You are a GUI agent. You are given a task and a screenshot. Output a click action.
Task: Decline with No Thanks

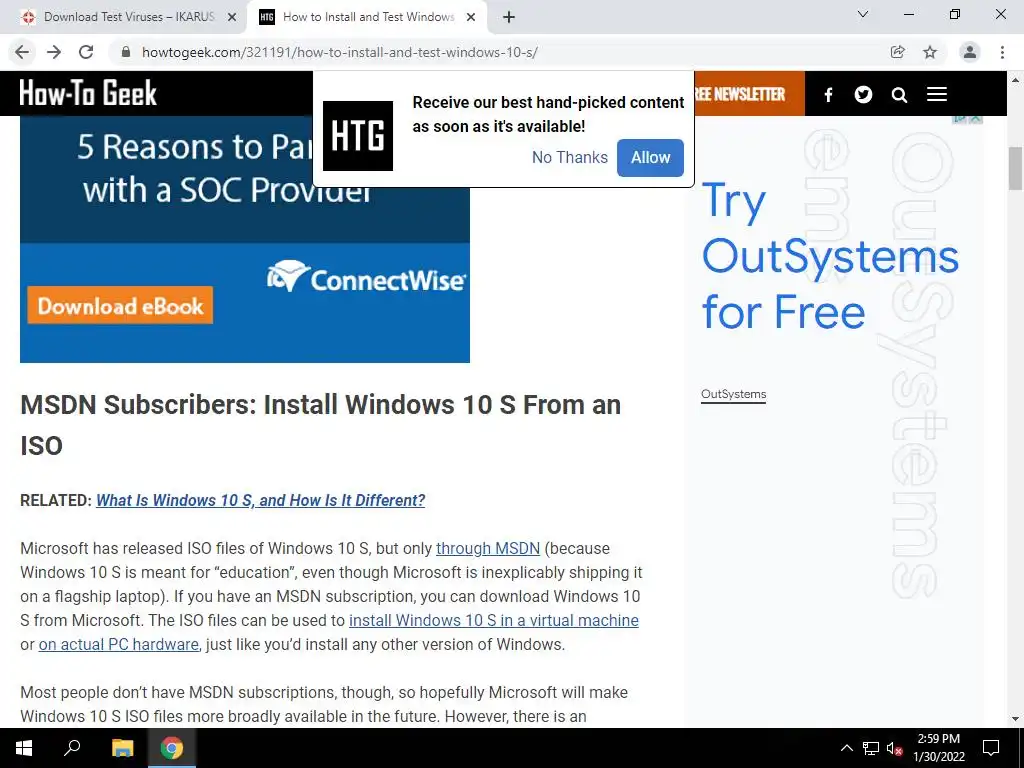(569, 157)
